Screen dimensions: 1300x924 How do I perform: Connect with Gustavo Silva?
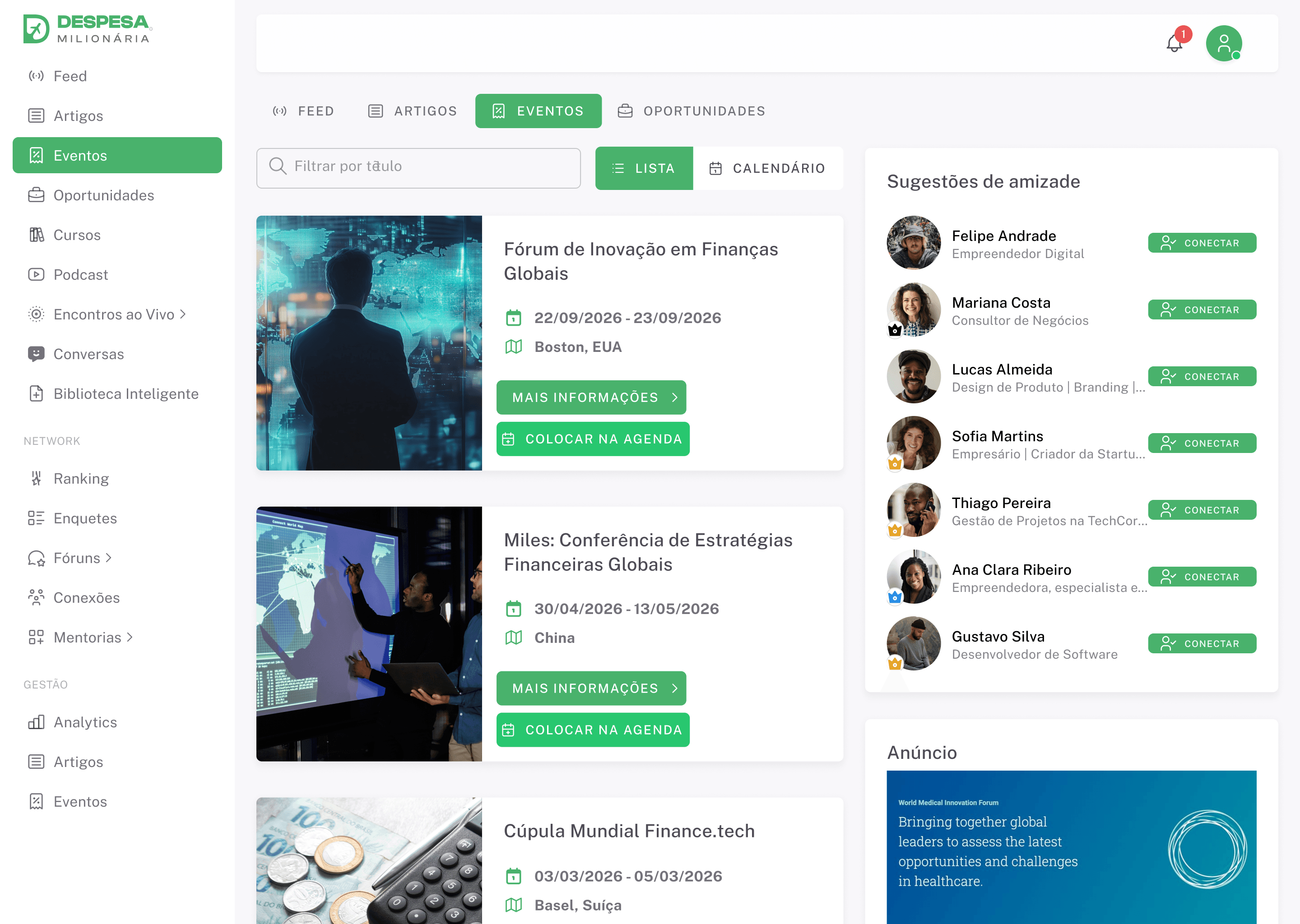(x=1202, y=643)
